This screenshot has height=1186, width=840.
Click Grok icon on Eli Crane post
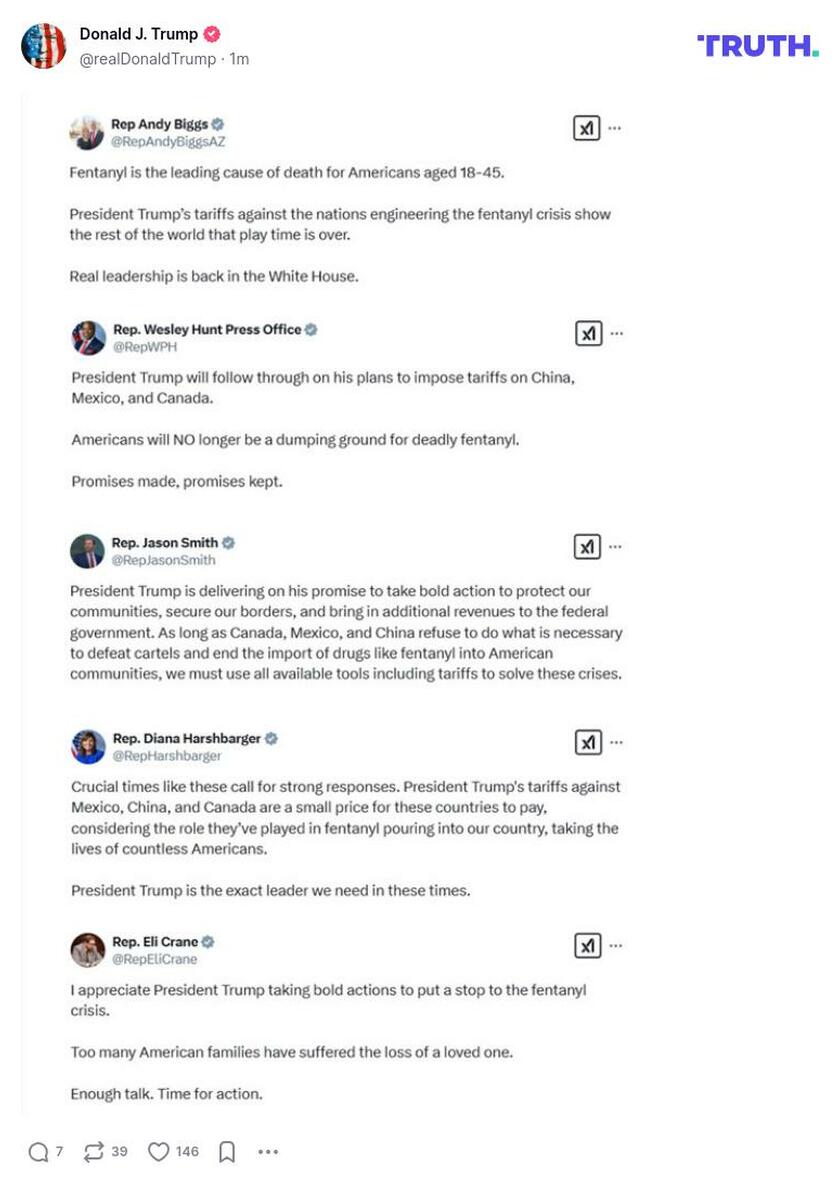point(587,945)
